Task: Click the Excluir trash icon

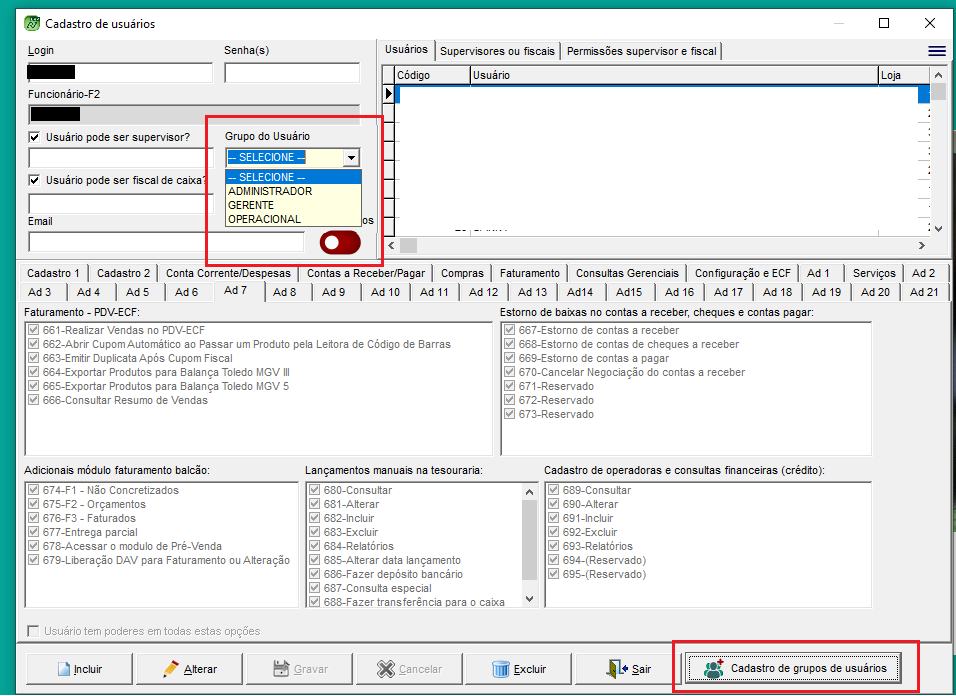Action: pyautogui.click(x=503, y=669)
